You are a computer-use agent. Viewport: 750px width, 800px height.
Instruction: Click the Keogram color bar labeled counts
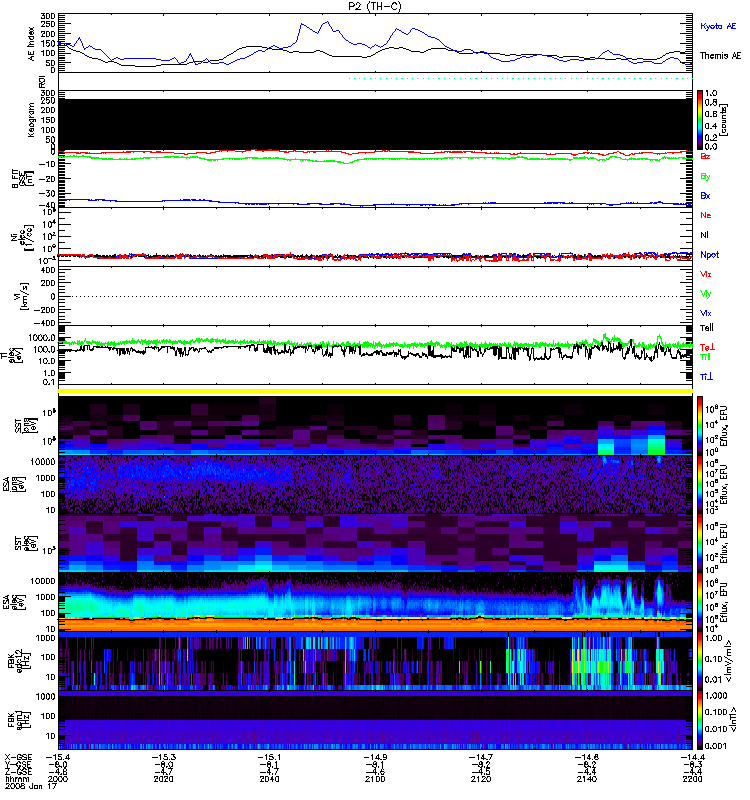(700, 120)
